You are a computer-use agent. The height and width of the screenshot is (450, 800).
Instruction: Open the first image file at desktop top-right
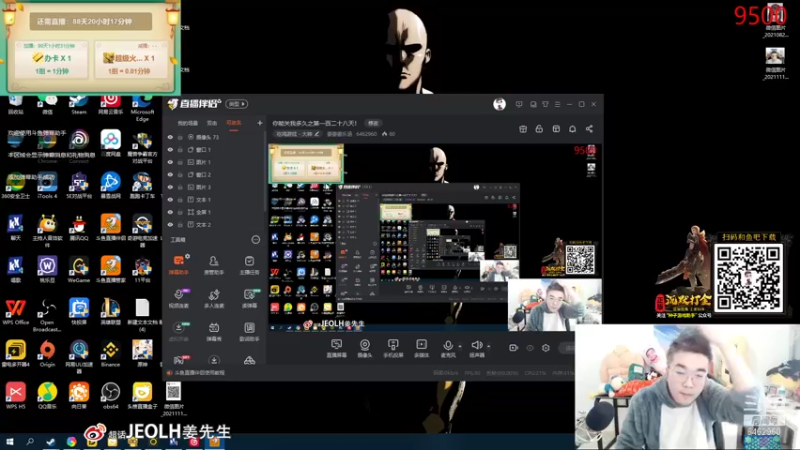pos(775,20)
